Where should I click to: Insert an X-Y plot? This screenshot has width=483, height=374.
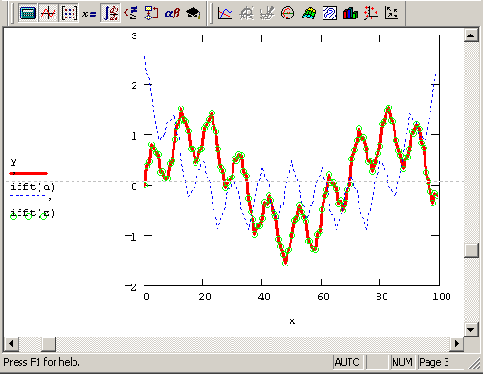225,13
